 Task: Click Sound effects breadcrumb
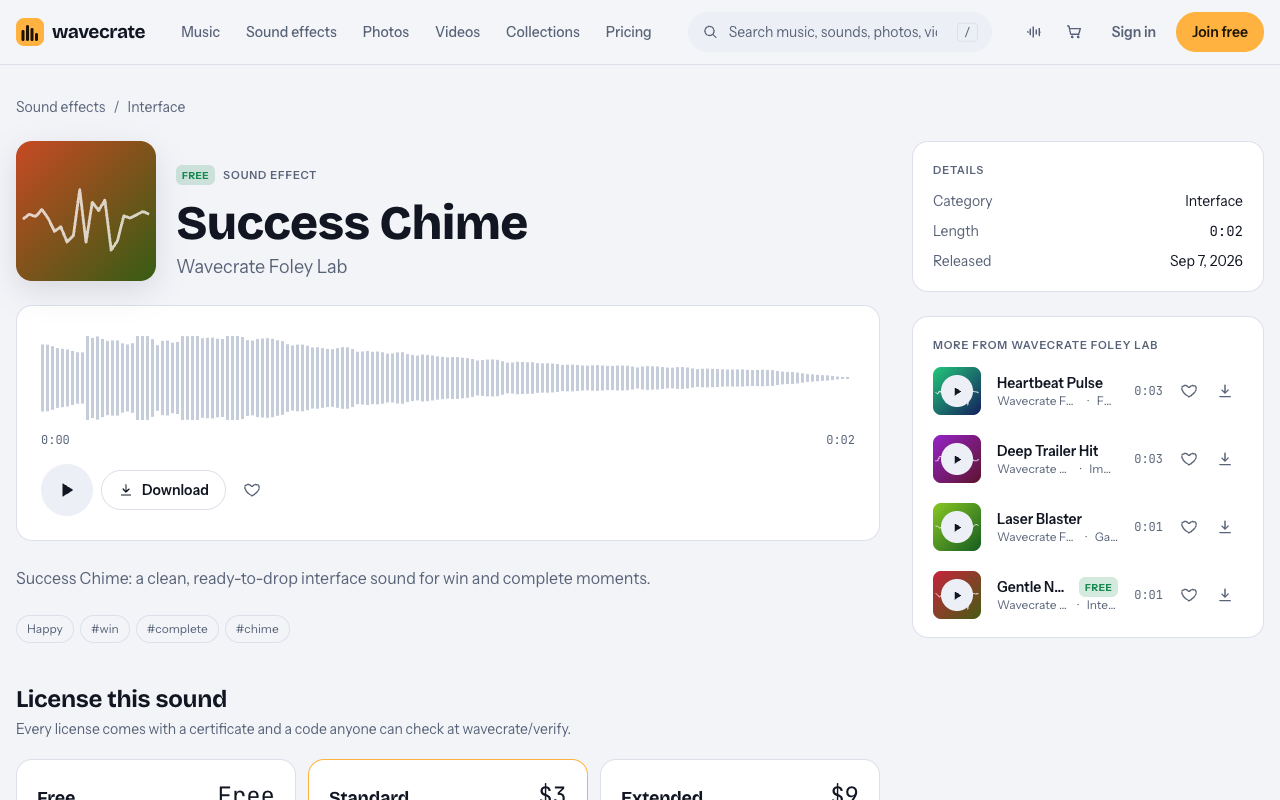click(x=61, y=107)
